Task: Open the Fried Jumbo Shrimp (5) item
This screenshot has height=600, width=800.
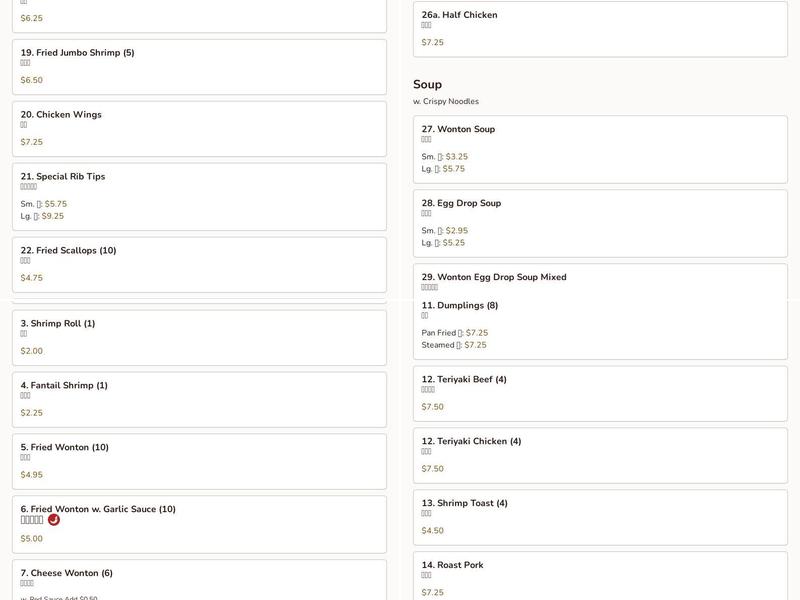Action: click(199, 66)
